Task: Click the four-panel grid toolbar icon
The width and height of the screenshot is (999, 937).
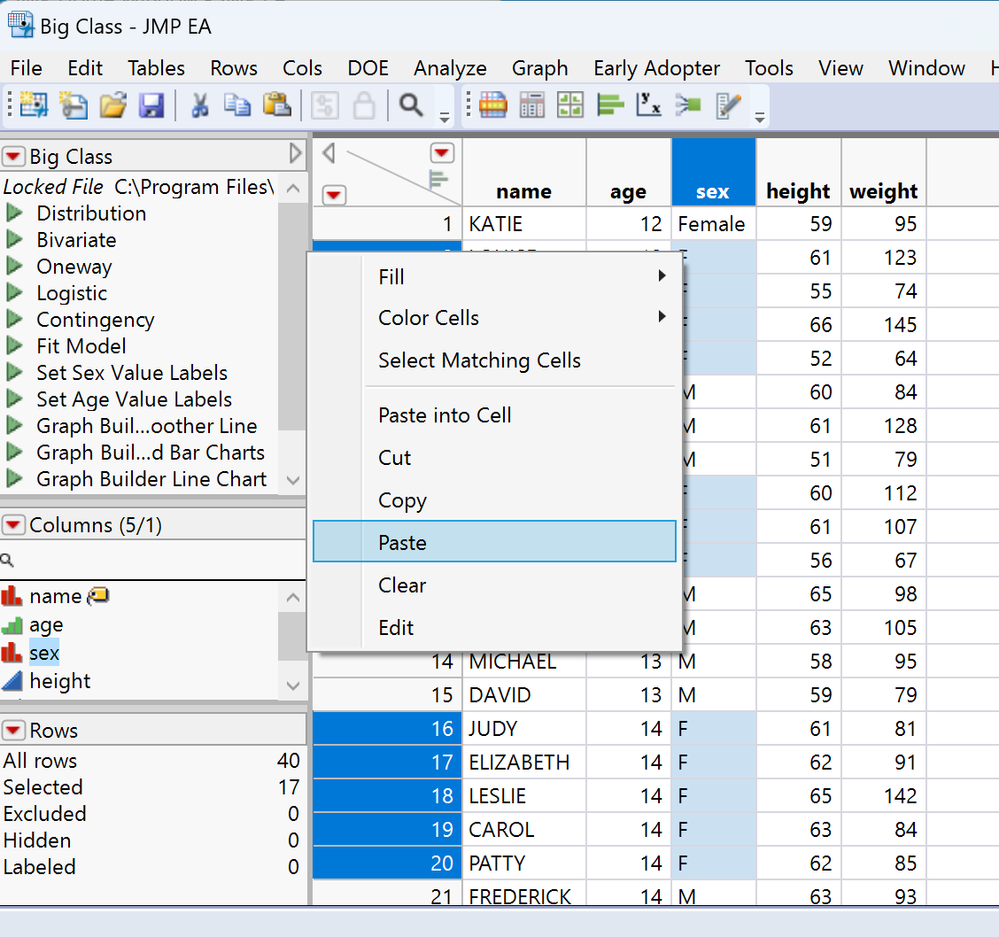Action: (x=570, y=105)
